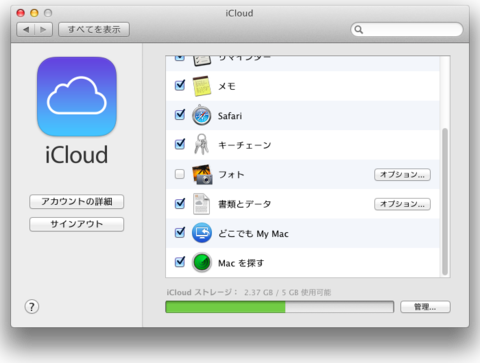Open オプション for 書類とデータ

tap(402, 204)
